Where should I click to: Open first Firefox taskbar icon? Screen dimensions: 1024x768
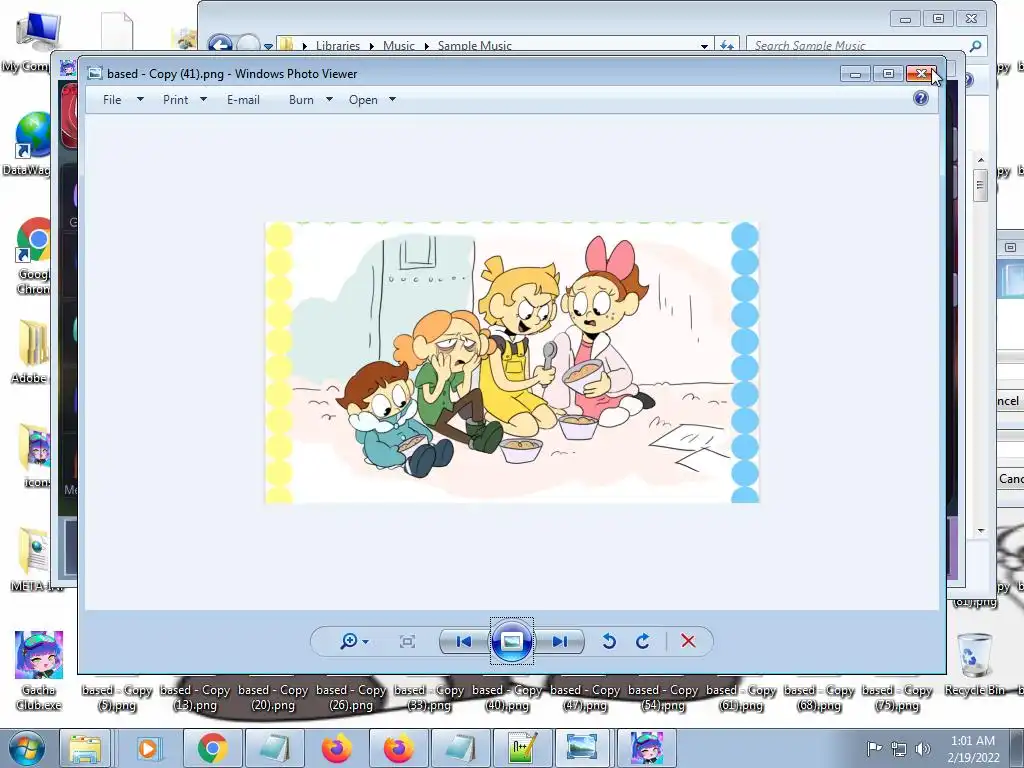[x=337, y=748]
